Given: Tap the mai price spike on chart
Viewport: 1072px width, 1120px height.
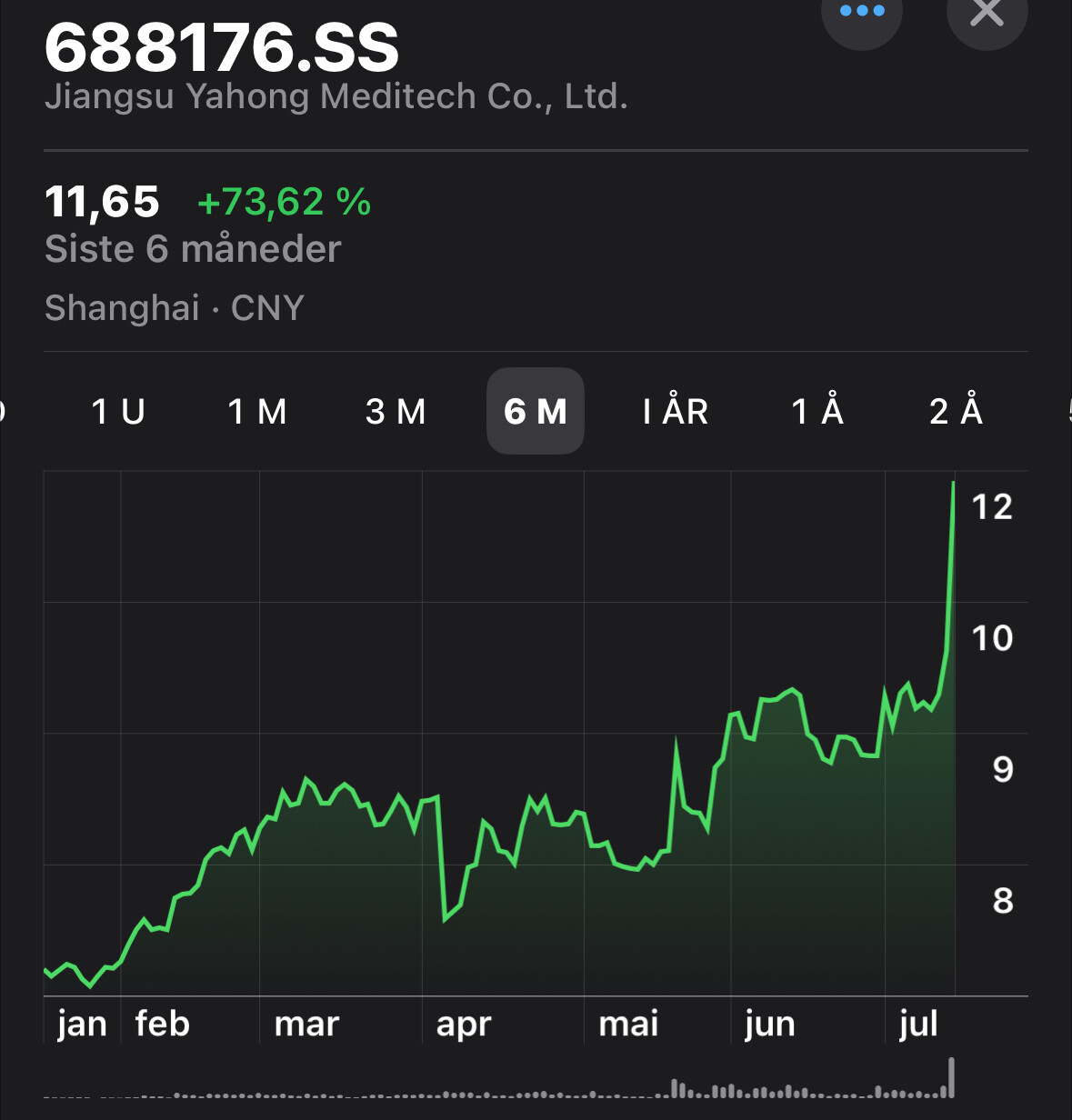Looking at the screenshot, I should click(676, 741).
